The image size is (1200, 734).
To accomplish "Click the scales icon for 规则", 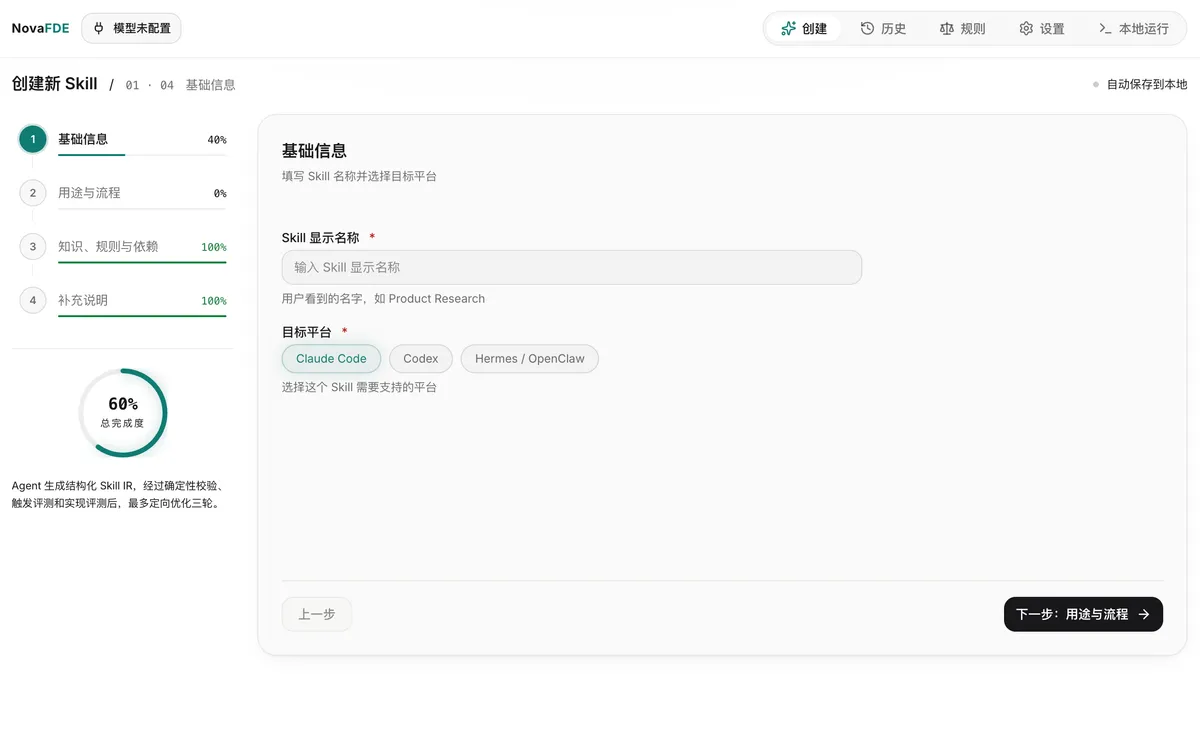I will (947, 28).
